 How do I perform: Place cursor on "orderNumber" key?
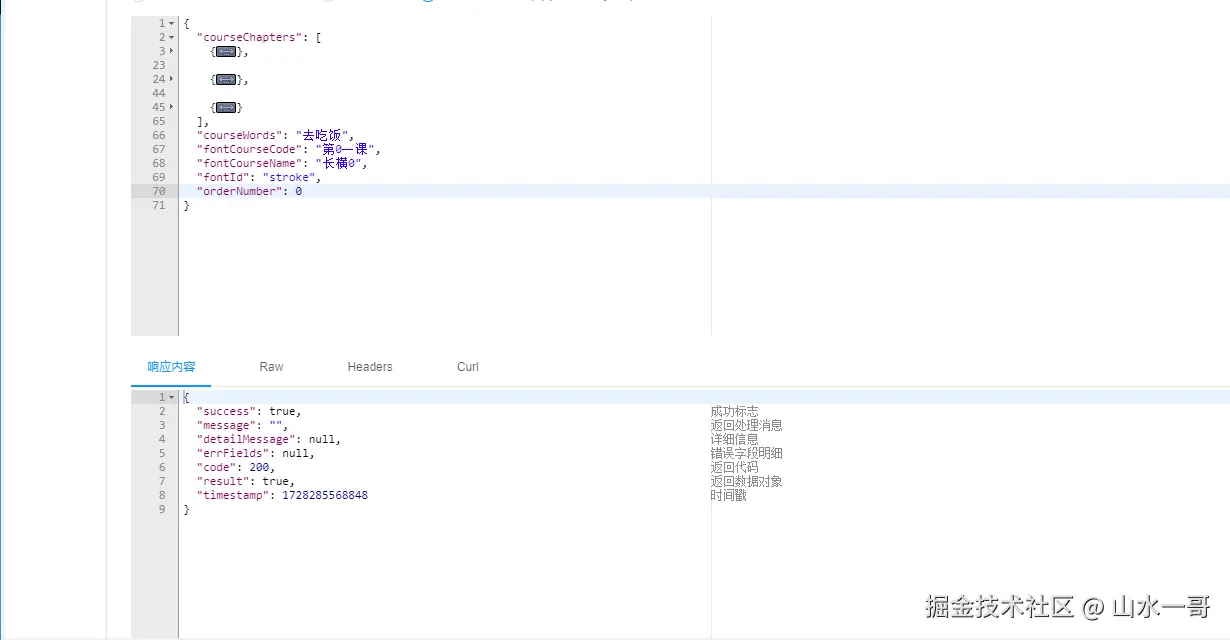[x=239, y=191]
